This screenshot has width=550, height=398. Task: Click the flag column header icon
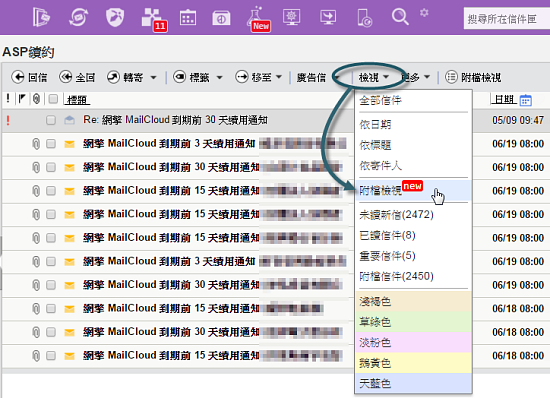click(22, 99)
